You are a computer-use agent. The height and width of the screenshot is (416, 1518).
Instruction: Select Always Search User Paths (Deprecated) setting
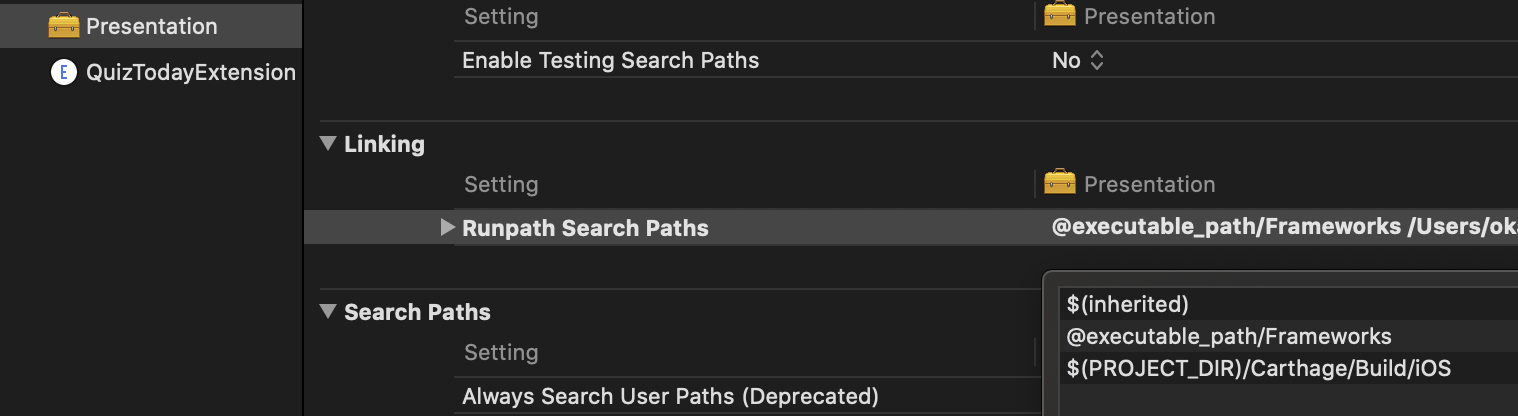(x=670, y=397)
